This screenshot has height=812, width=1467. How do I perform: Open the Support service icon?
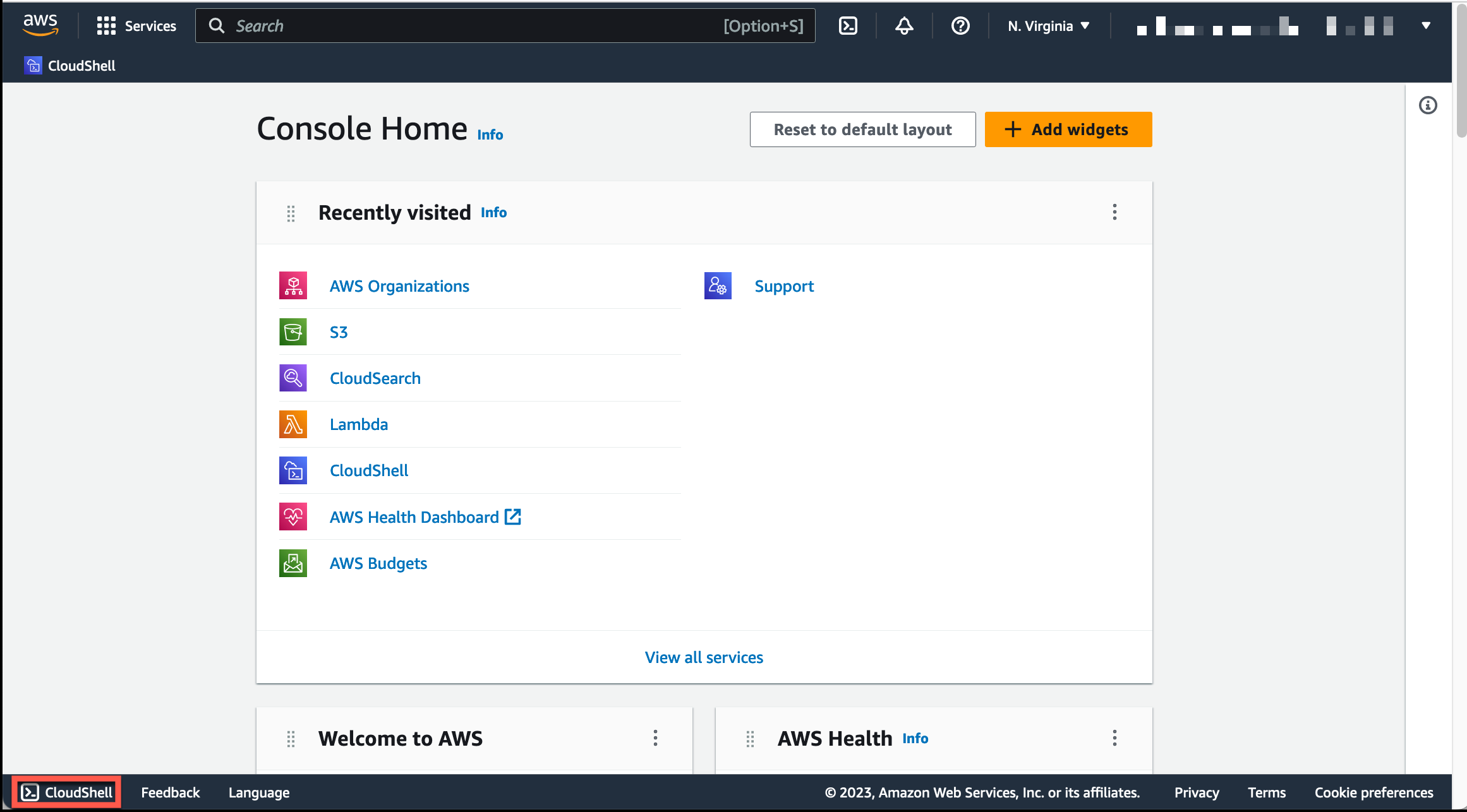[719, 285]
